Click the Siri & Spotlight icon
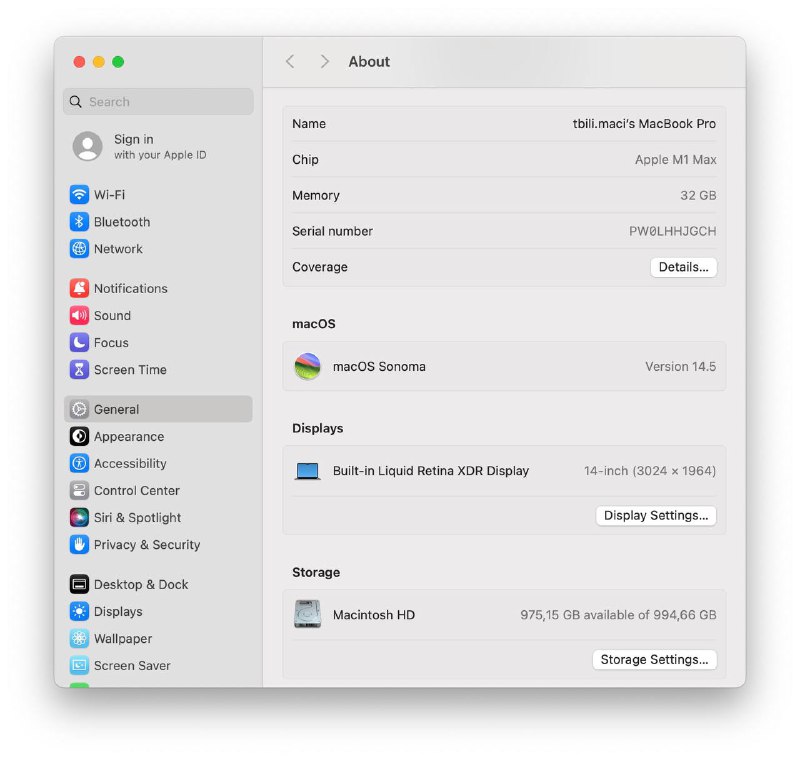This screenshot has height=759, width=800. point(79,517)
